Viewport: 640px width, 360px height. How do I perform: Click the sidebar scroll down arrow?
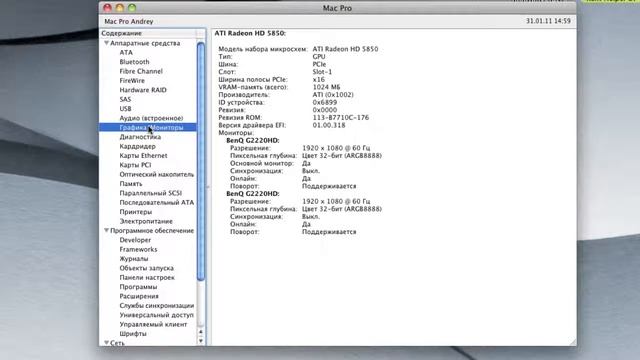click(x=201, y=341)
